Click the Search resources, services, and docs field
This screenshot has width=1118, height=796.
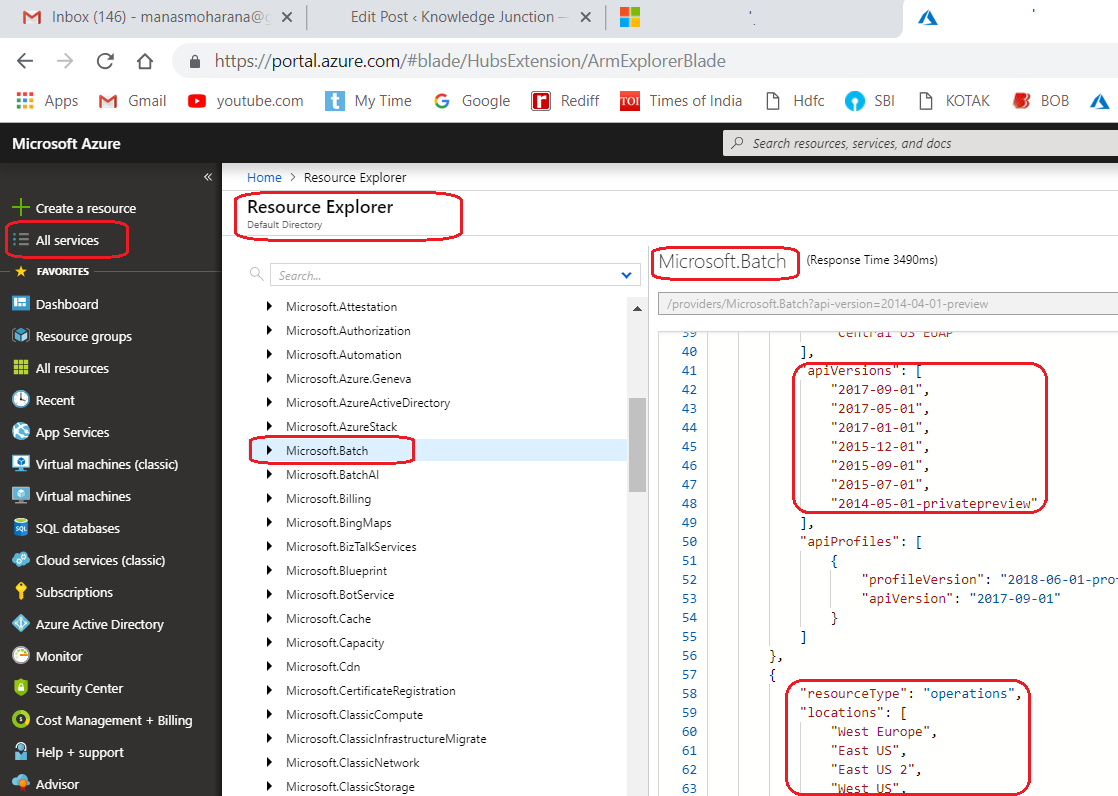click(920, 143)
